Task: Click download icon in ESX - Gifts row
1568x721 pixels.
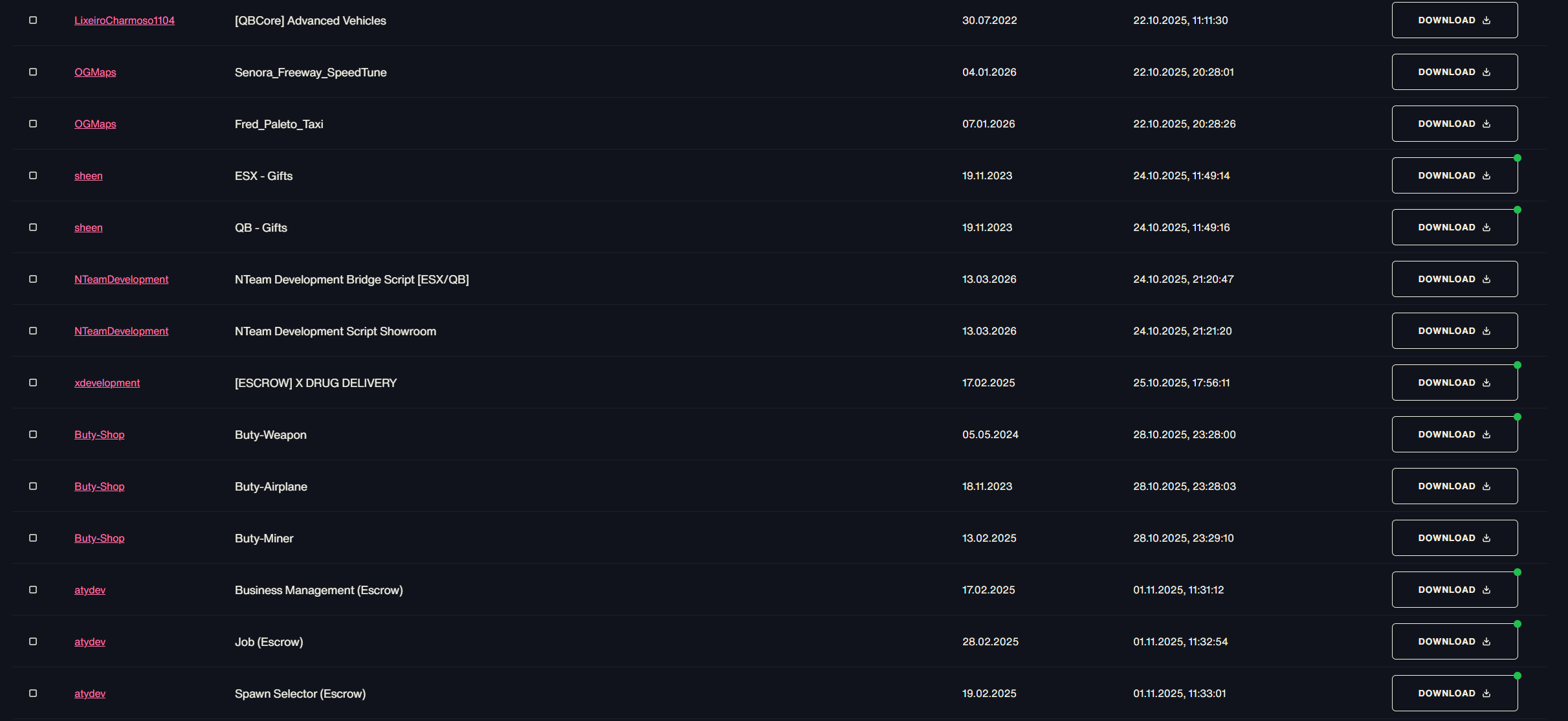Action: point(1486,175)
